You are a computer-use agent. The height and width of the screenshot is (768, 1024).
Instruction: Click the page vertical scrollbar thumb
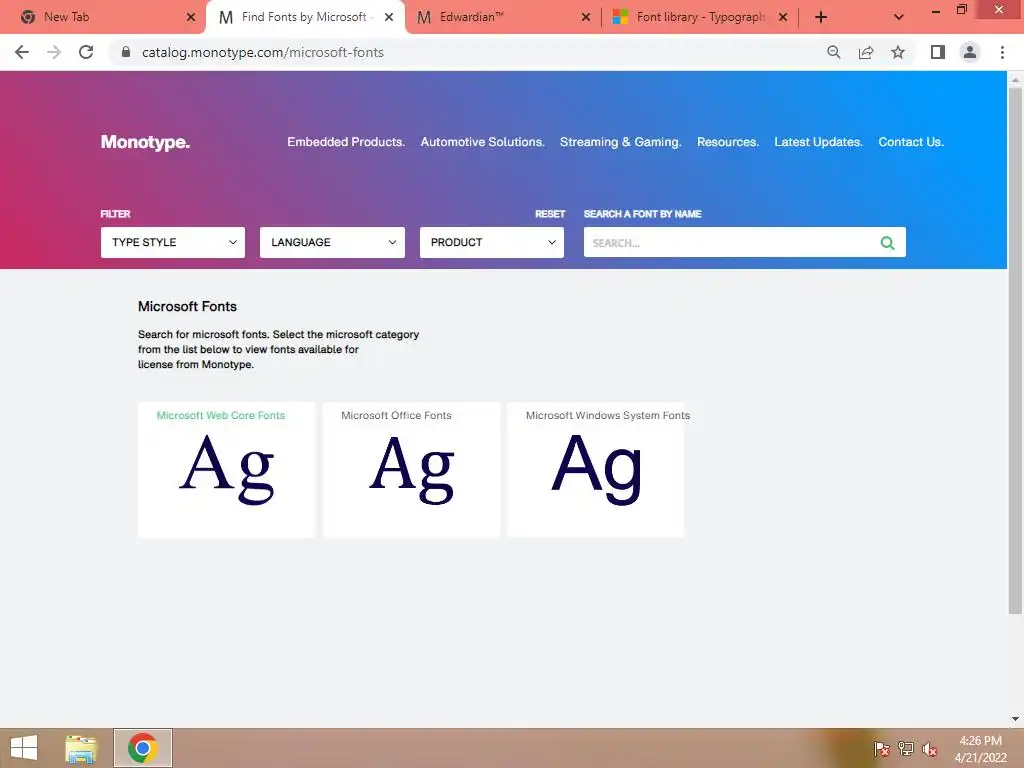[1015, 351]
